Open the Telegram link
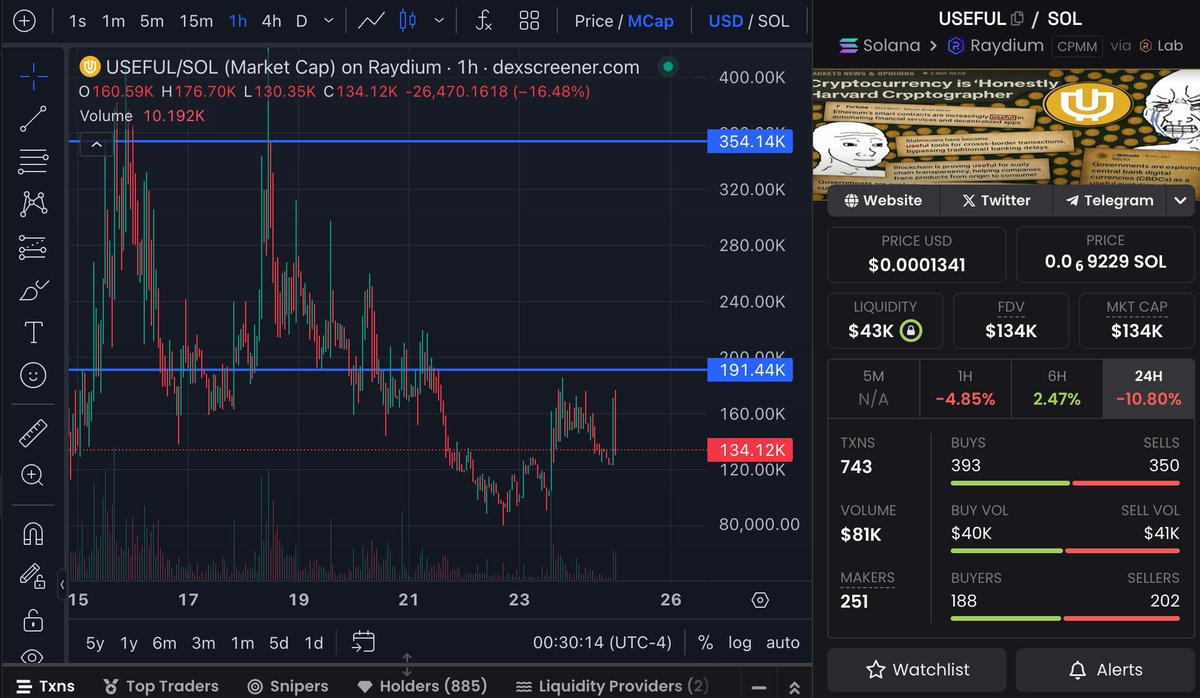Viewport: 1200px width, 698px height. 1109,200
